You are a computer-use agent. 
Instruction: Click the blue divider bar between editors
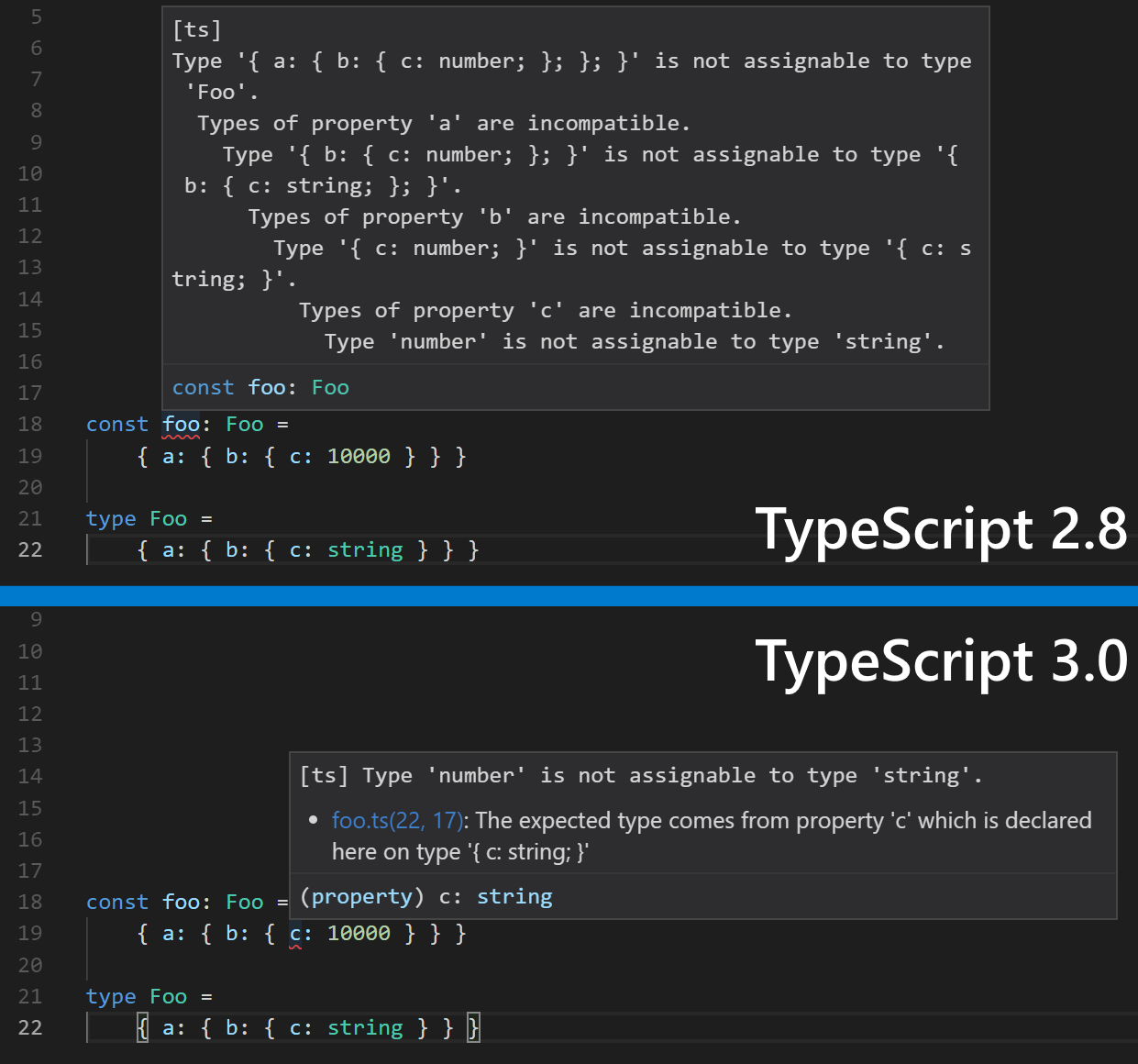click(x=569, y=594)
